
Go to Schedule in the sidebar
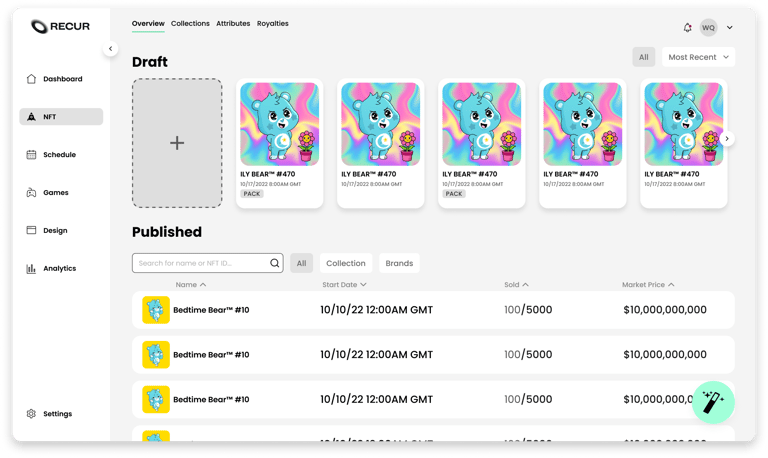pos(59,155)
